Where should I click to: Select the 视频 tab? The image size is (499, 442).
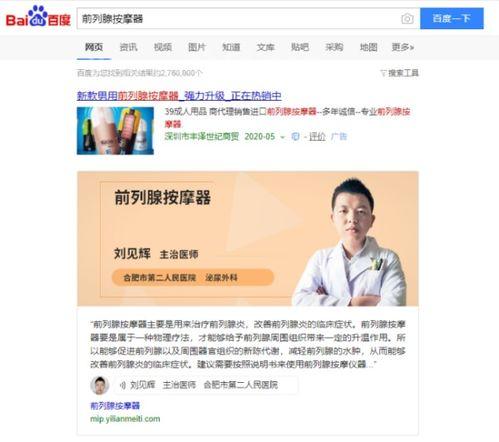pos(163,47)
